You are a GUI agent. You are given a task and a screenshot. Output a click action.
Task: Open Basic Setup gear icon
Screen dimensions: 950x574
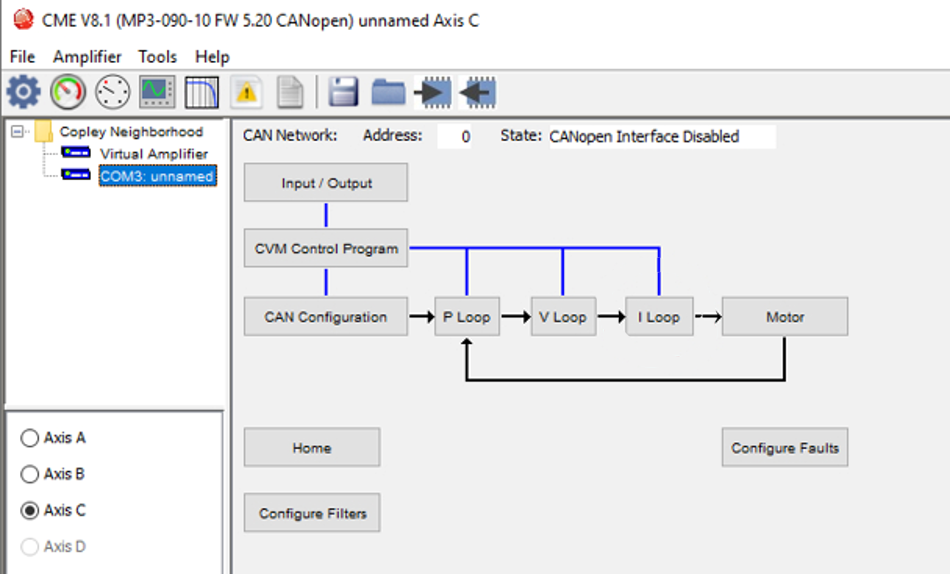click(x=24, y=92)
